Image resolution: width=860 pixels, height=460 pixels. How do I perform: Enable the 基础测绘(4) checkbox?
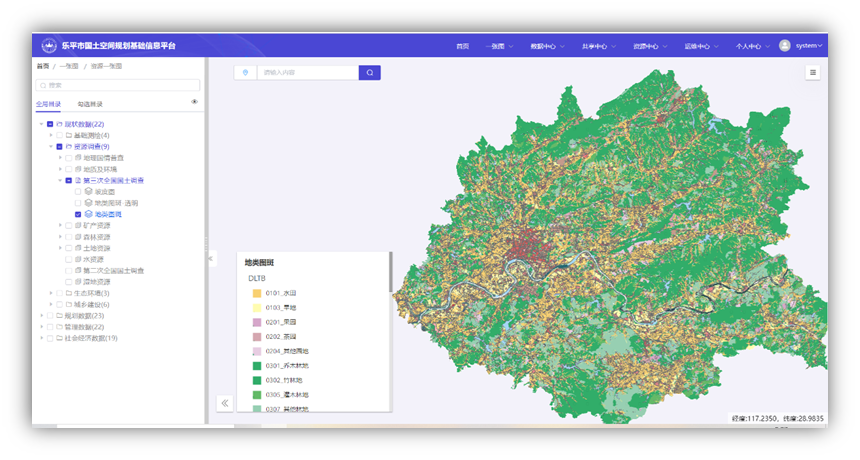[59, 135]
